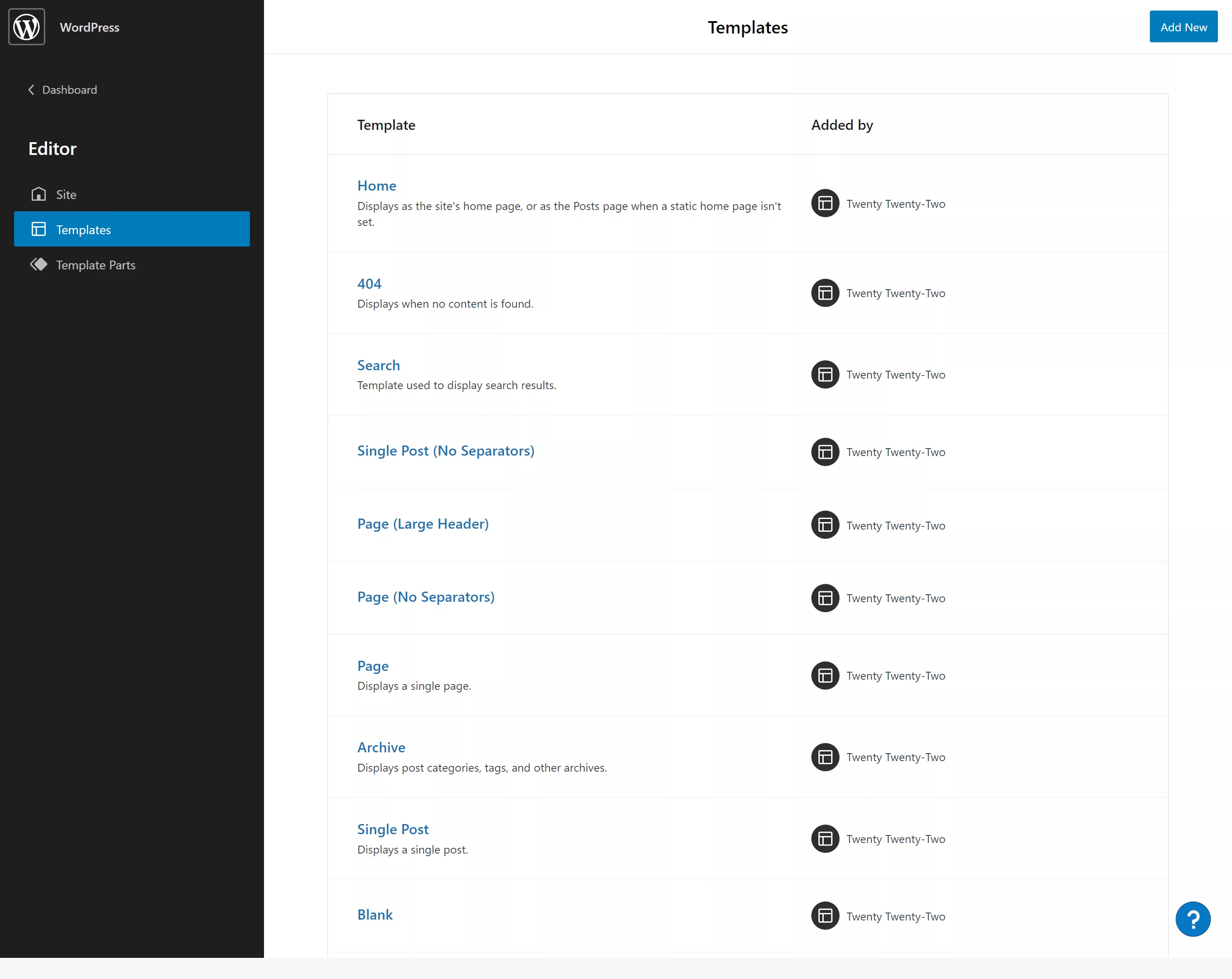
Task: Select Templates in the Editor sidebar
Action: click(132, 229)
